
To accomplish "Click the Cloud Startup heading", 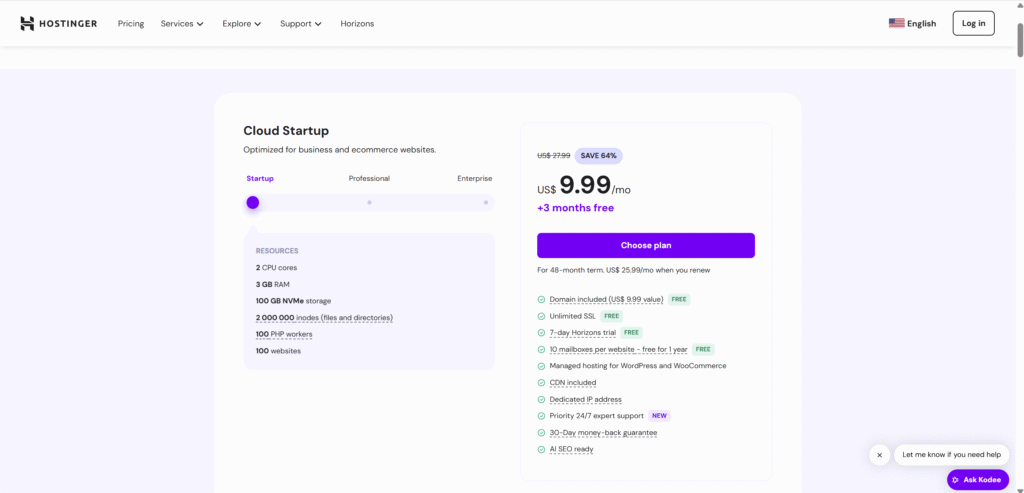I will pyautogui.click(x=286, y=131).
